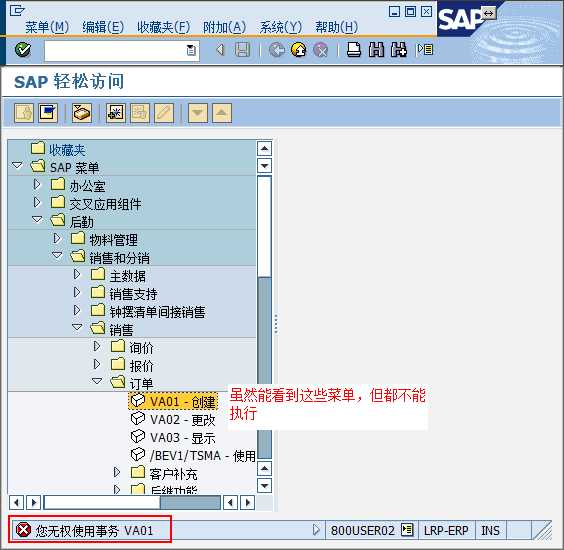564x550 pixels.
Task: Collapse the SAP 菜单 node
Action: 17,165
